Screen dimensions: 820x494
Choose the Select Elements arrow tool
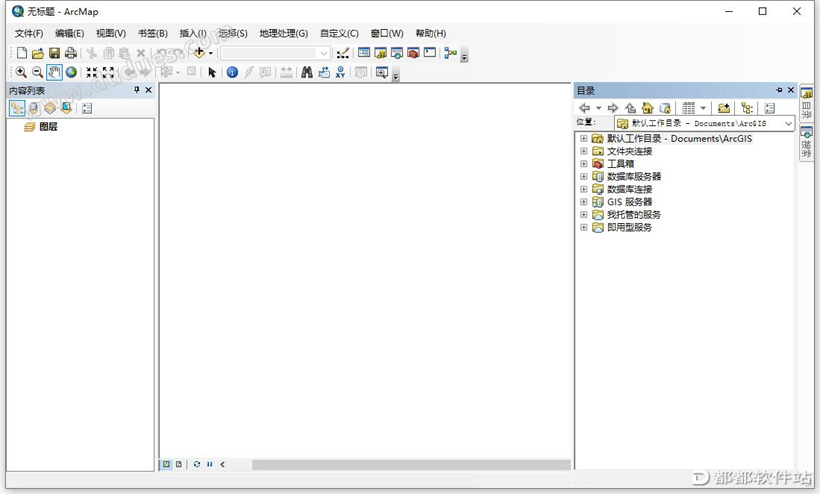(212, 72)
